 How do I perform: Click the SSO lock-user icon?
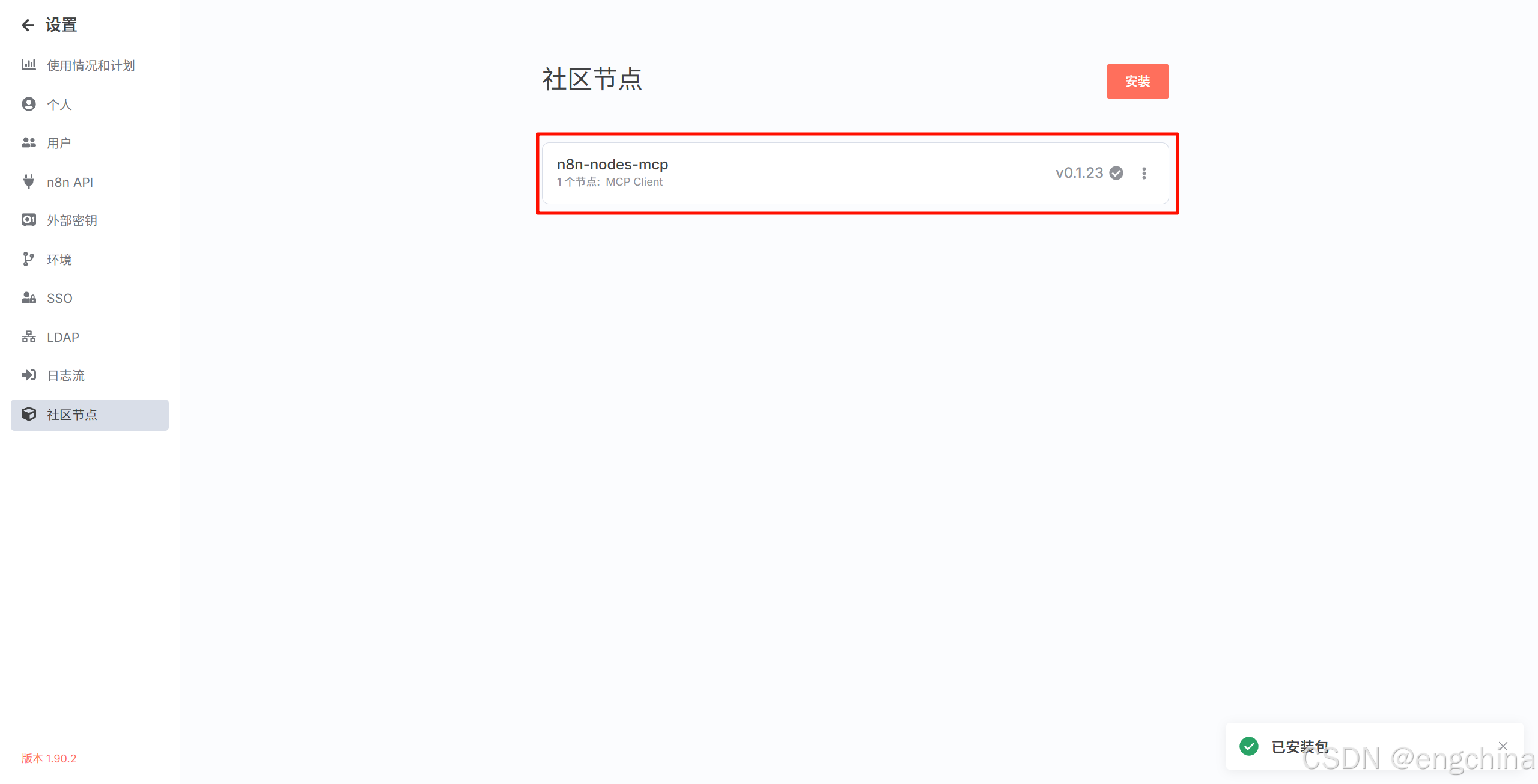pos(28,298)
